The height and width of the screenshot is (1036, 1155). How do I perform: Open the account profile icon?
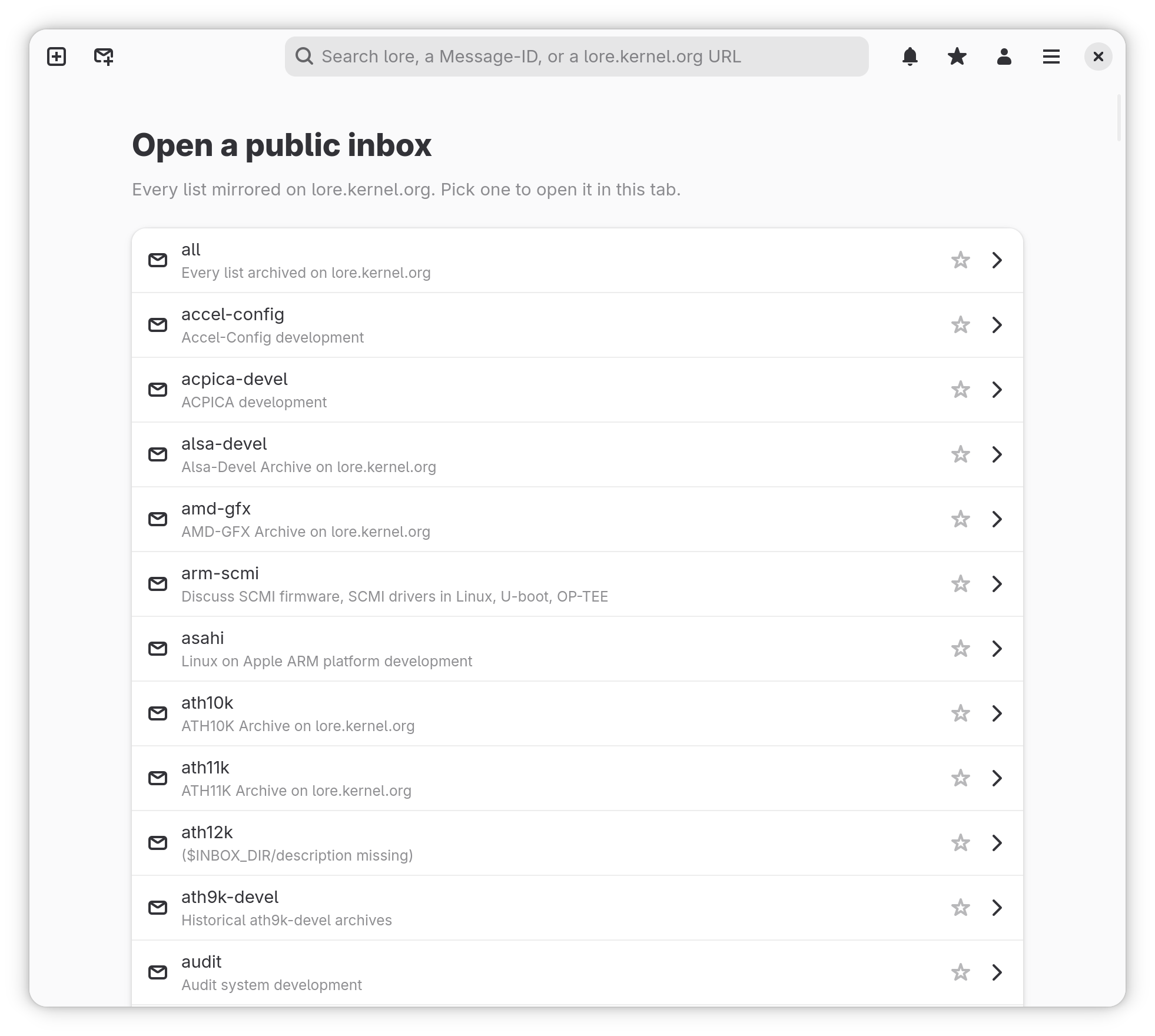[1004, 57]
